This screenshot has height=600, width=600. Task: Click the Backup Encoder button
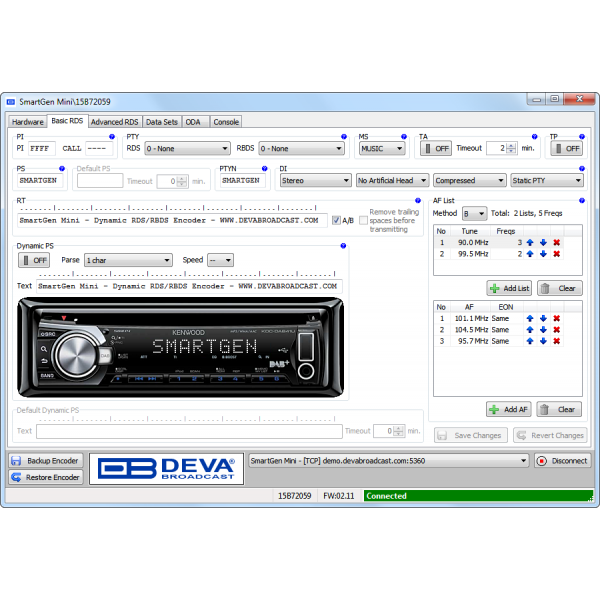pos(46,461)
